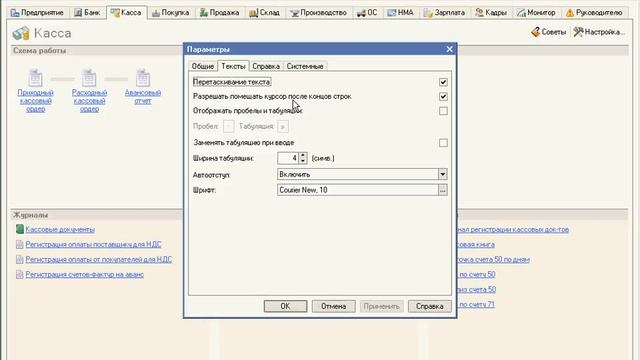Open the Предприятие section tab
This screenshot has height=360, width=640.
pos(38,13)
